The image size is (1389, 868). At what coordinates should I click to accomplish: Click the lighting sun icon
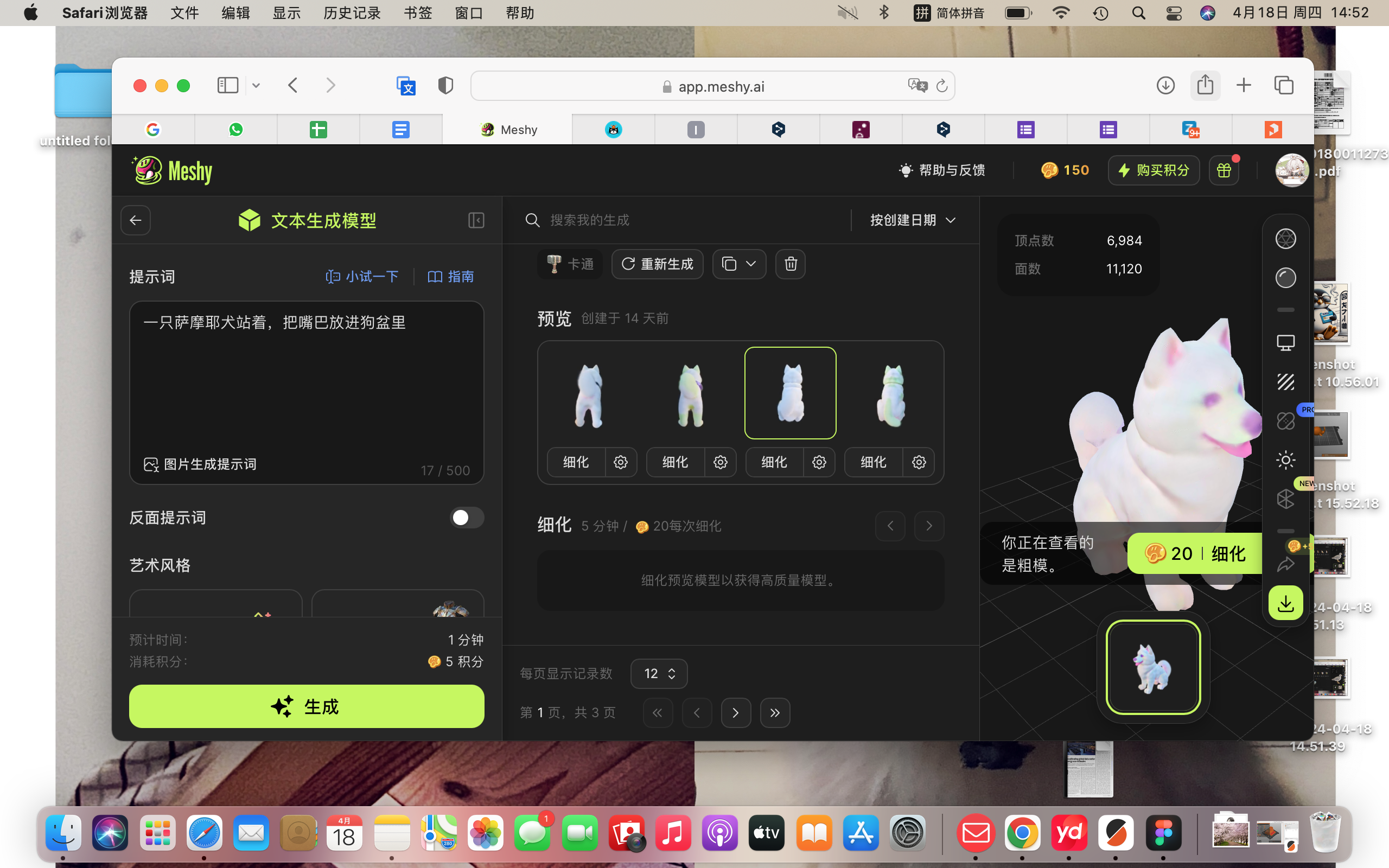[x=1285, y=460]
